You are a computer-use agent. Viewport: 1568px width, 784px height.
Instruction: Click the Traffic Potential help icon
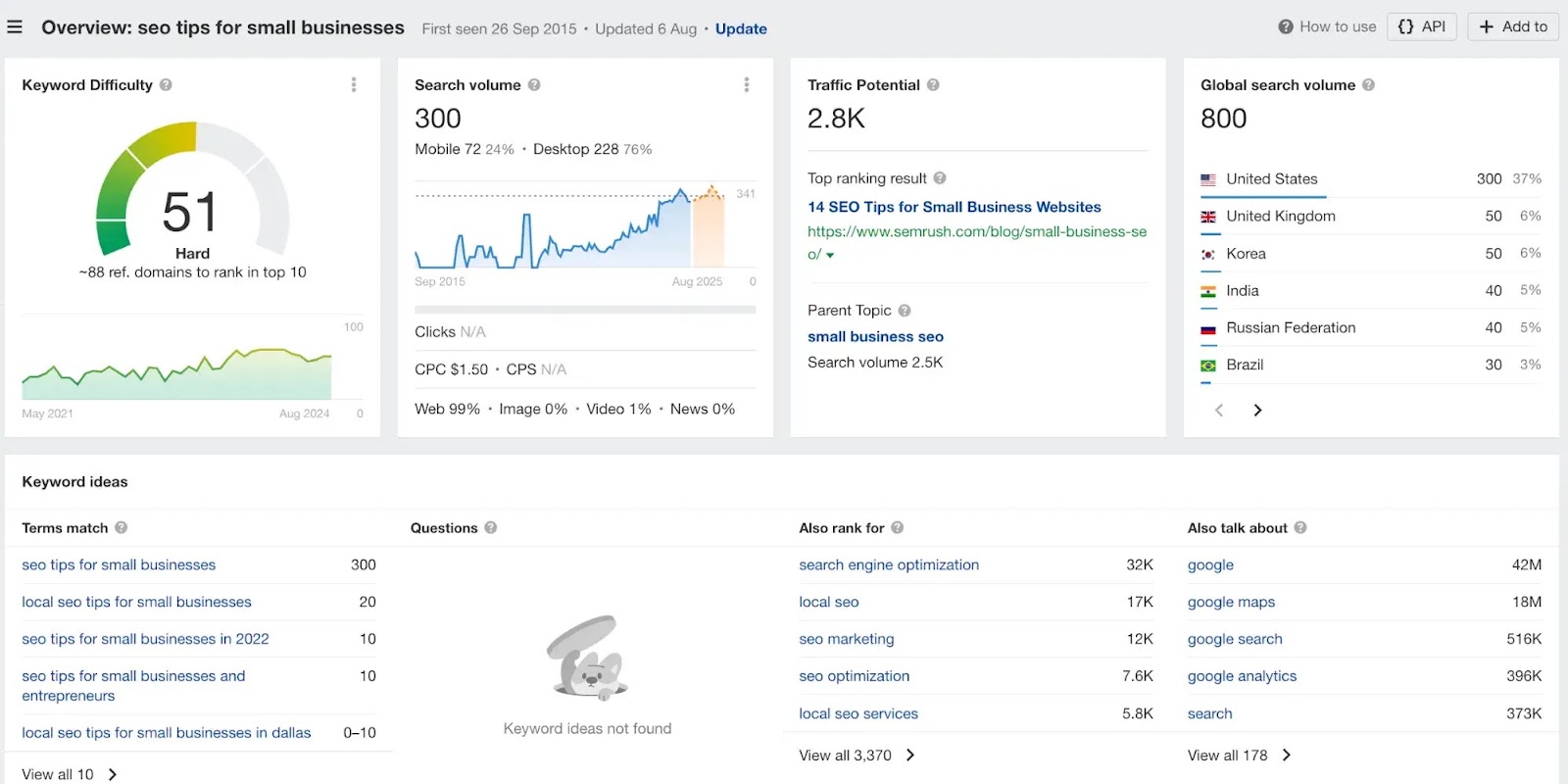pos(933,85)
